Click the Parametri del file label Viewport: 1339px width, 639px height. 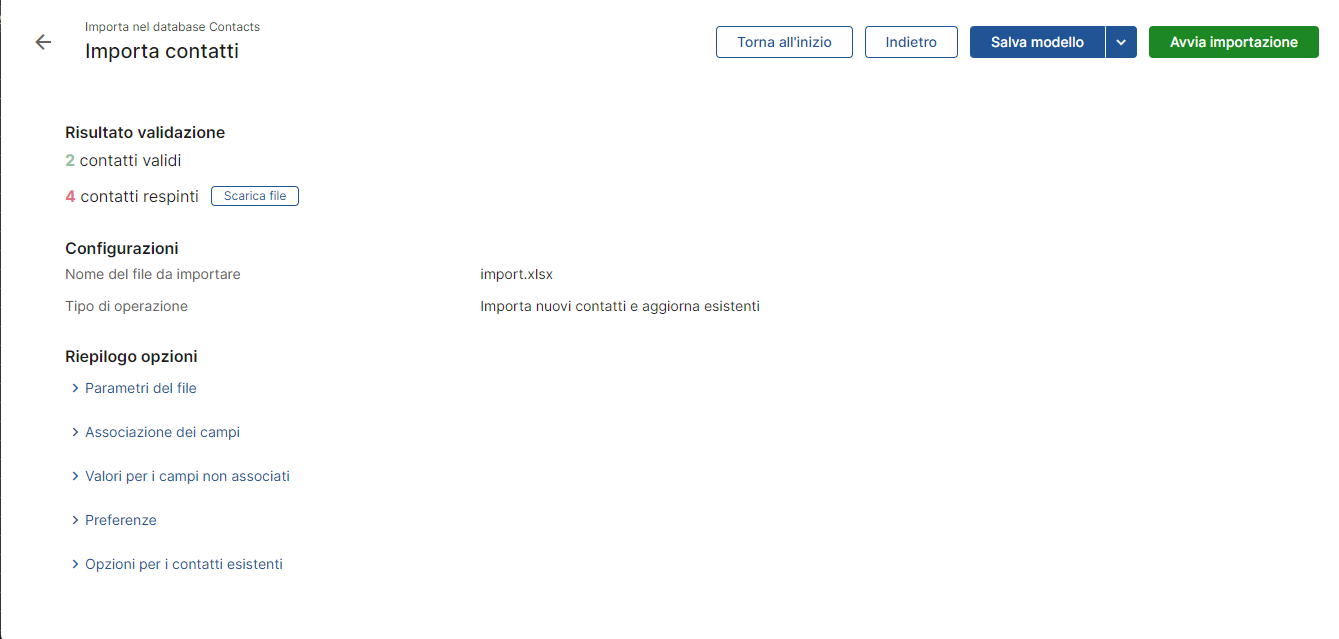tap(141, 388)
